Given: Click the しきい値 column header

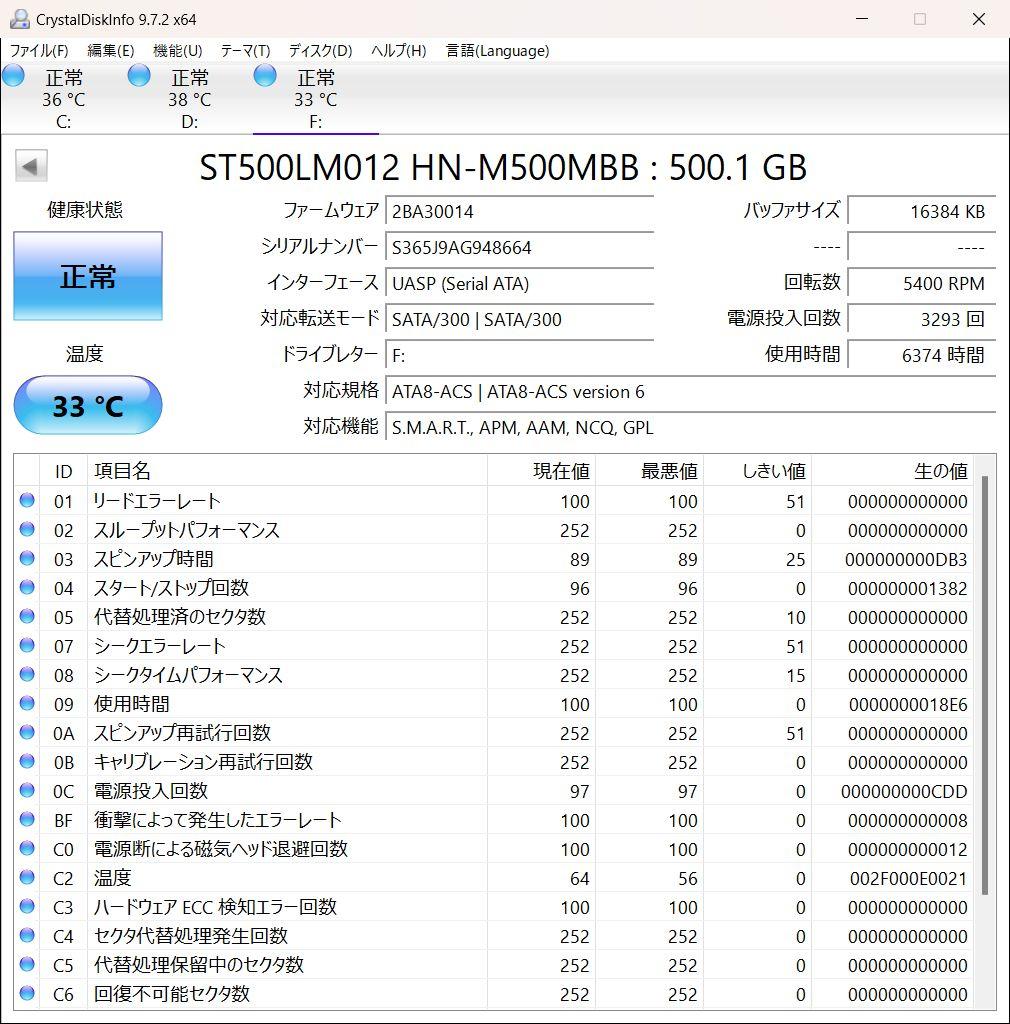Looking at the screenshot, I should point(757,471).
